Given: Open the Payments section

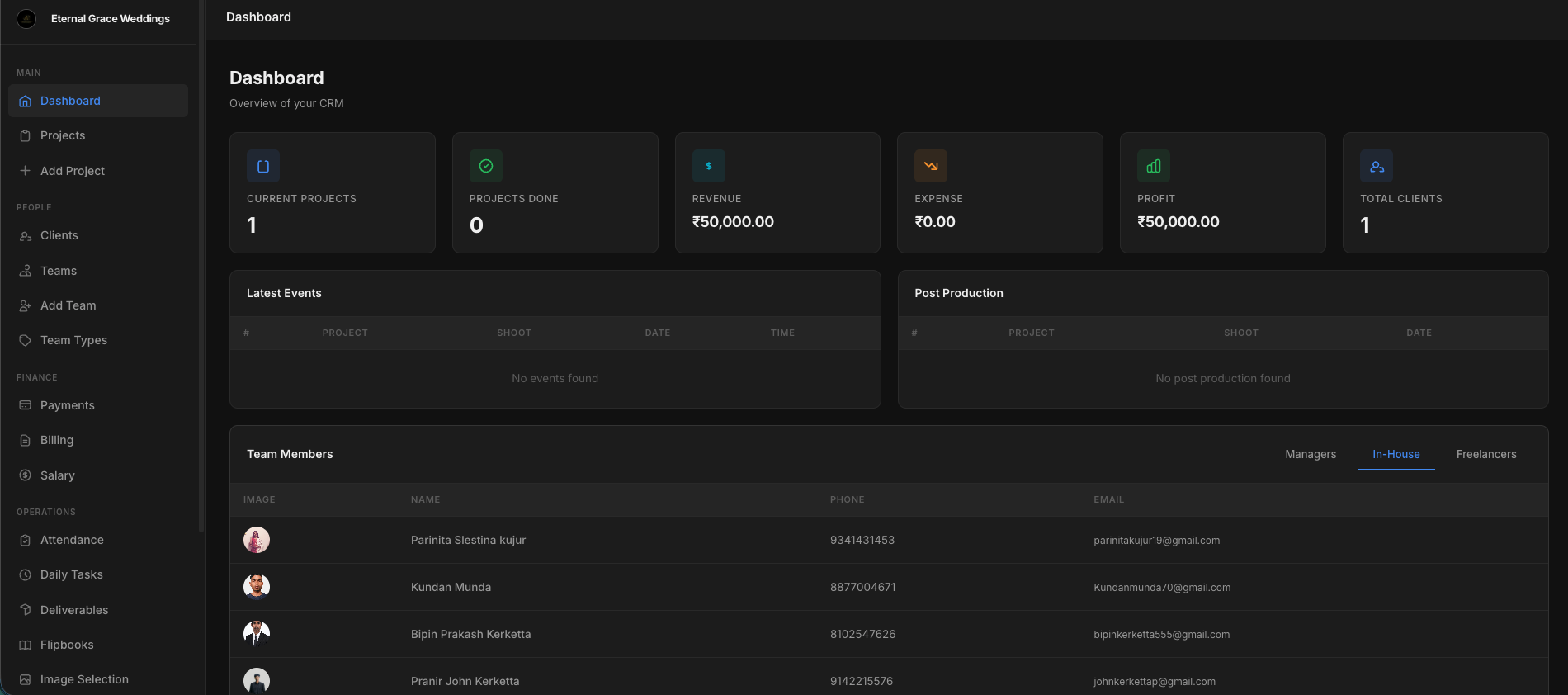Looking at the screenshot, I should (x=98, y=405).
